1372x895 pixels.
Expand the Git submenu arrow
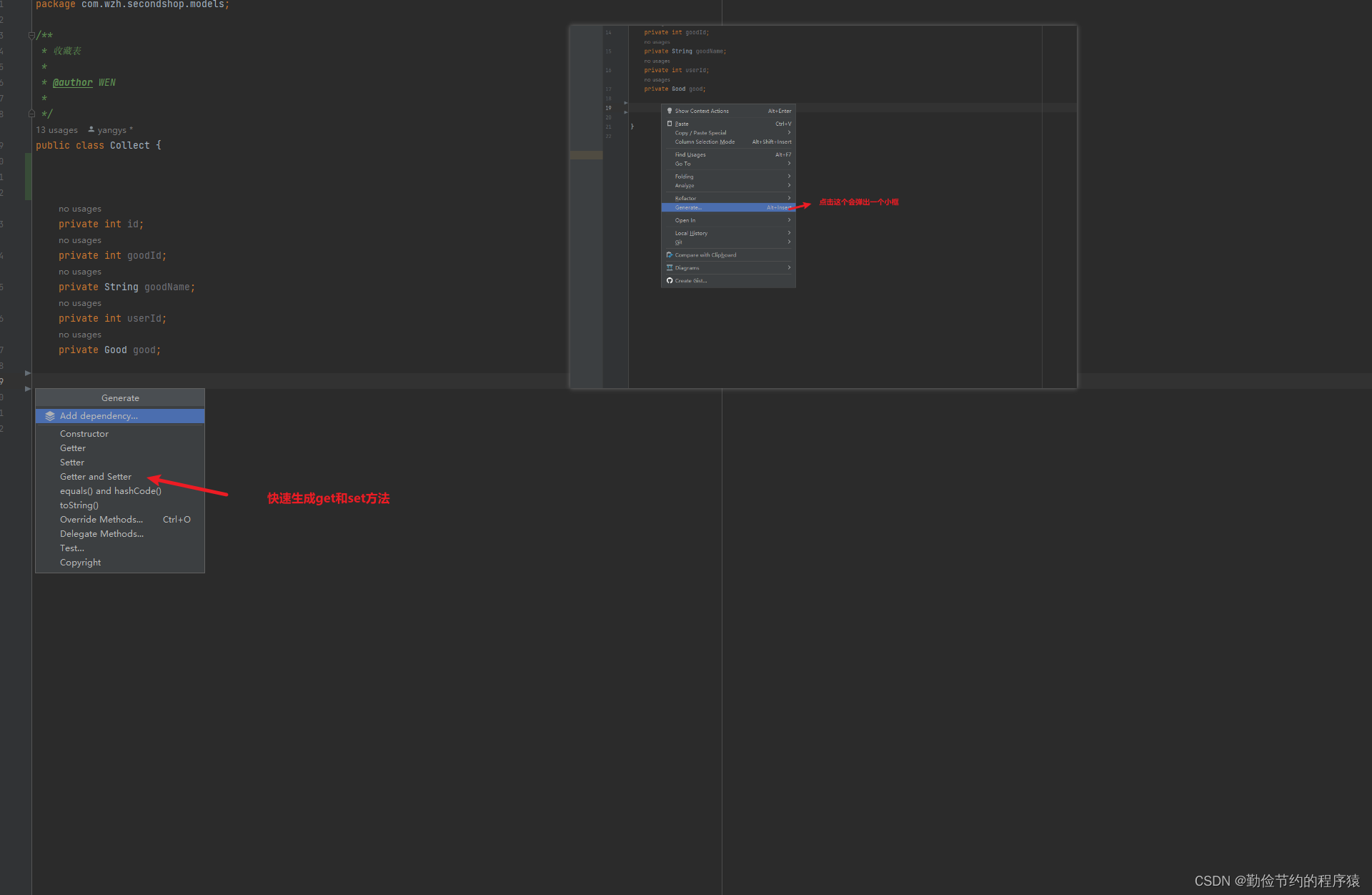(789, 242)
